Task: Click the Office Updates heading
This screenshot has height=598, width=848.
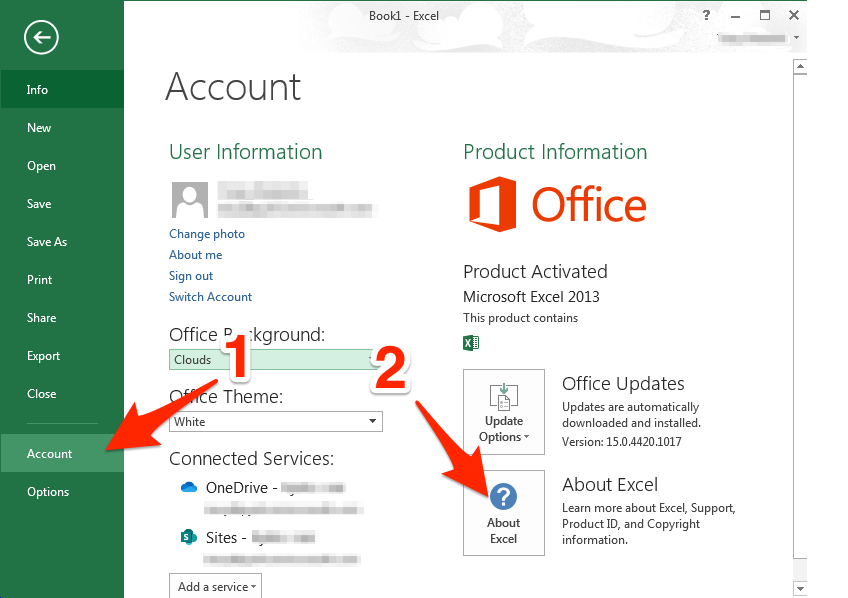Action: [x=623, y=383]
